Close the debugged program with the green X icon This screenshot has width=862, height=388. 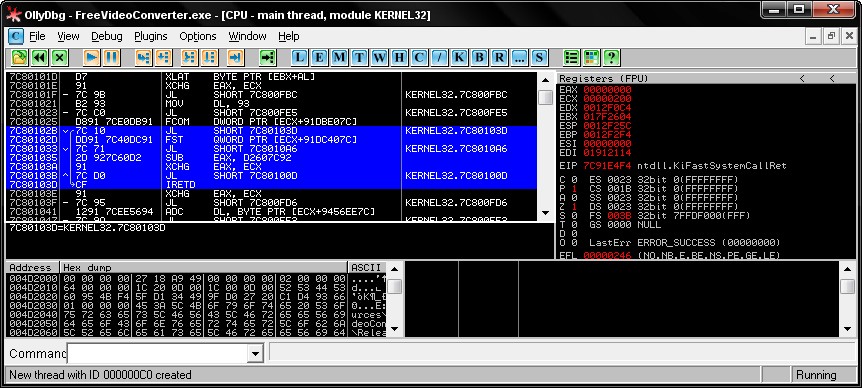pyautogui.click(x=59, y=57)
